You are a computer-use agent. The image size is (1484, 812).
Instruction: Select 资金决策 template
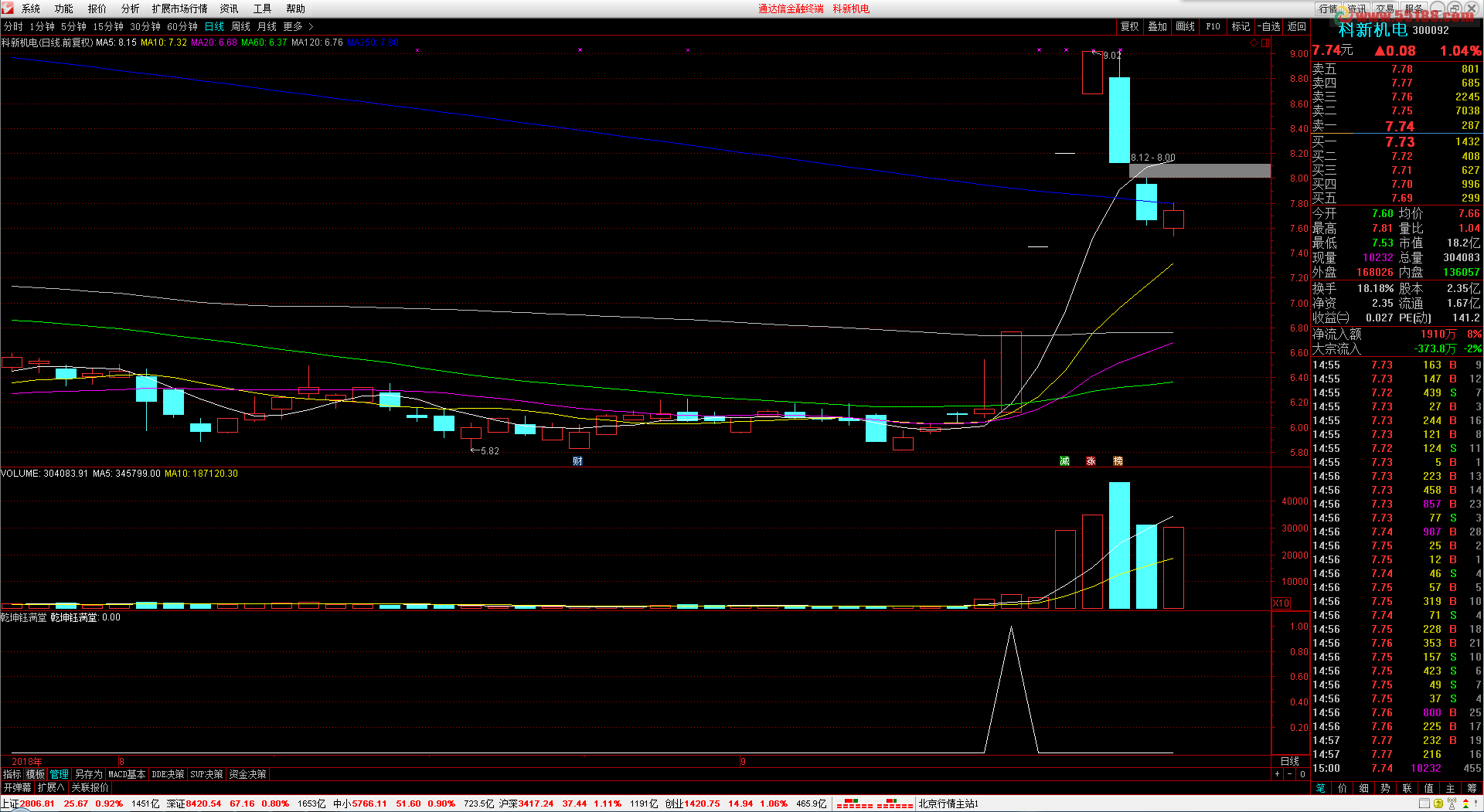(248, 774)
